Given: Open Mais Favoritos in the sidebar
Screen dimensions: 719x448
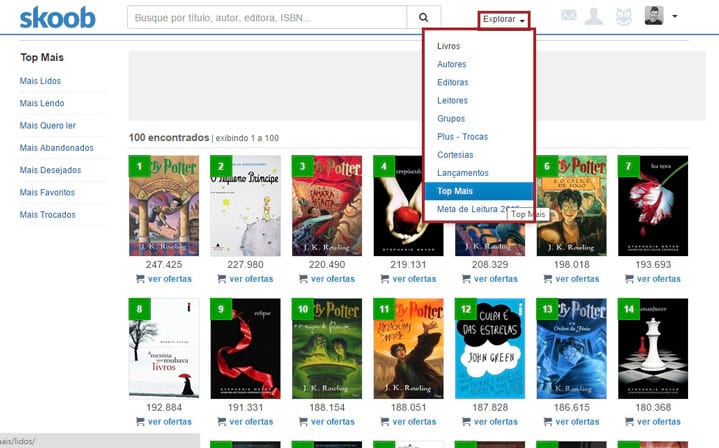Looking at the screenshot, I should tap(47, 192).
